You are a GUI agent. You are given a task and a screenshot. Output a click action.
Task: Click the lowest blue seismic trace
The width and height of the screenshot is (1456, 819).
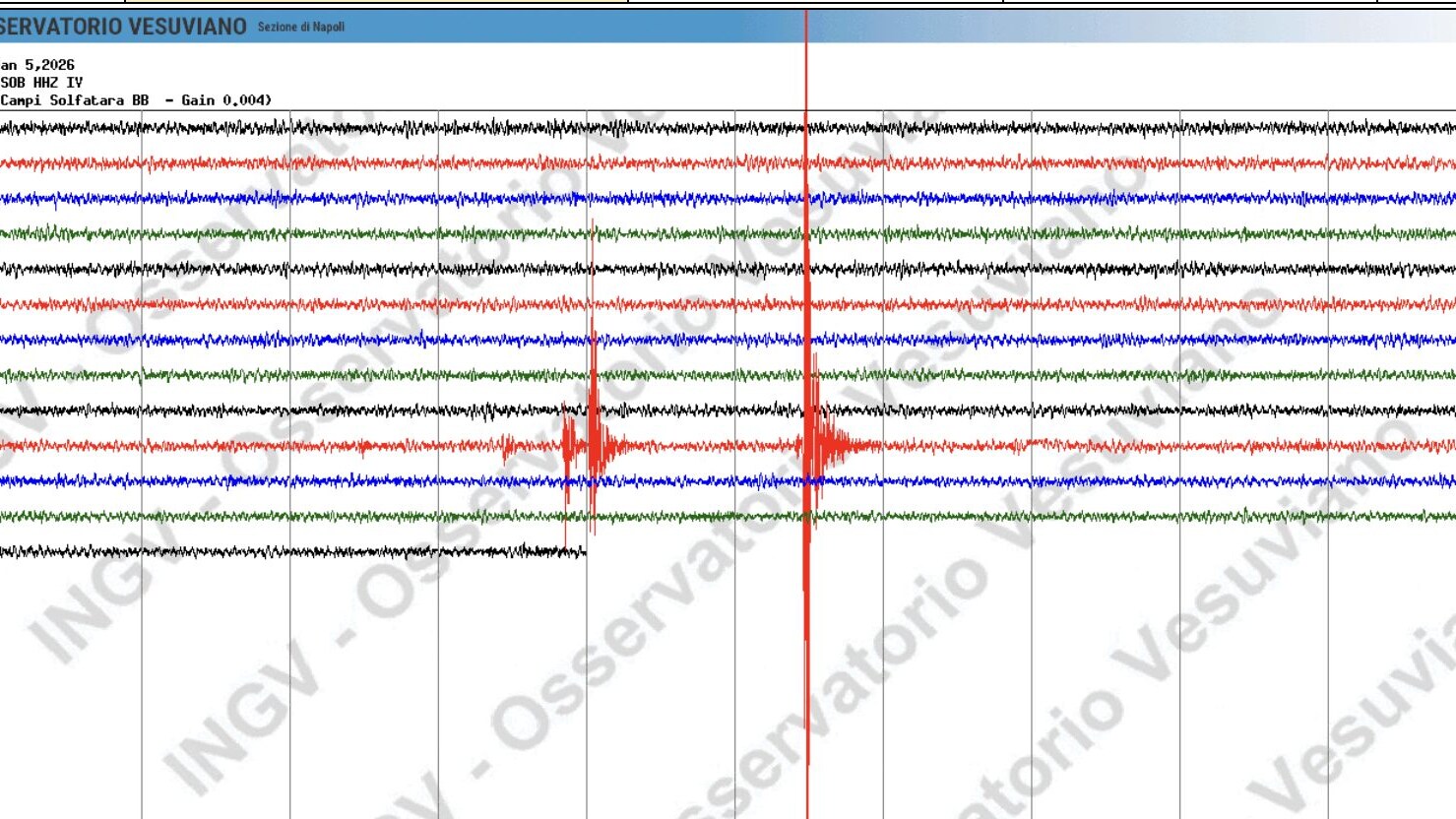[984, 481]
